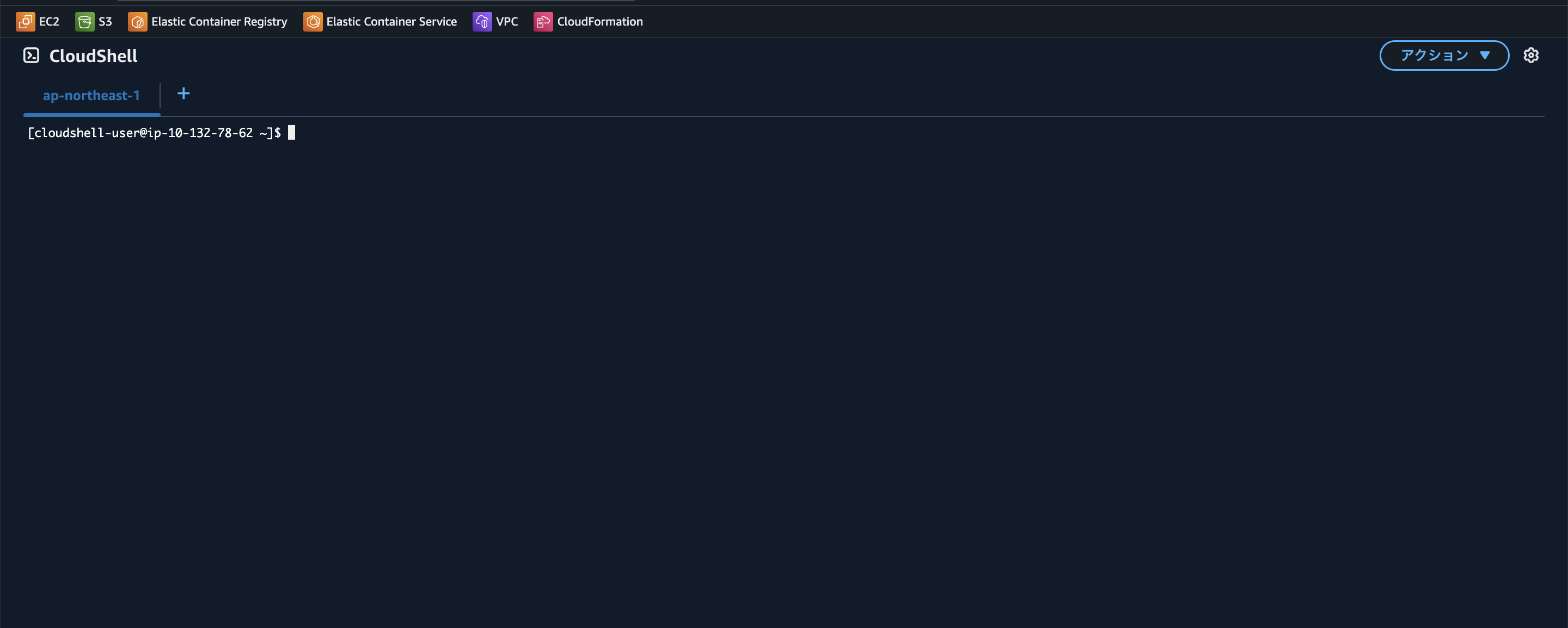Select the ap-northeast-1 terminal tab
This screenshot has width=1568, height=628.
click(x=91, y=95)
